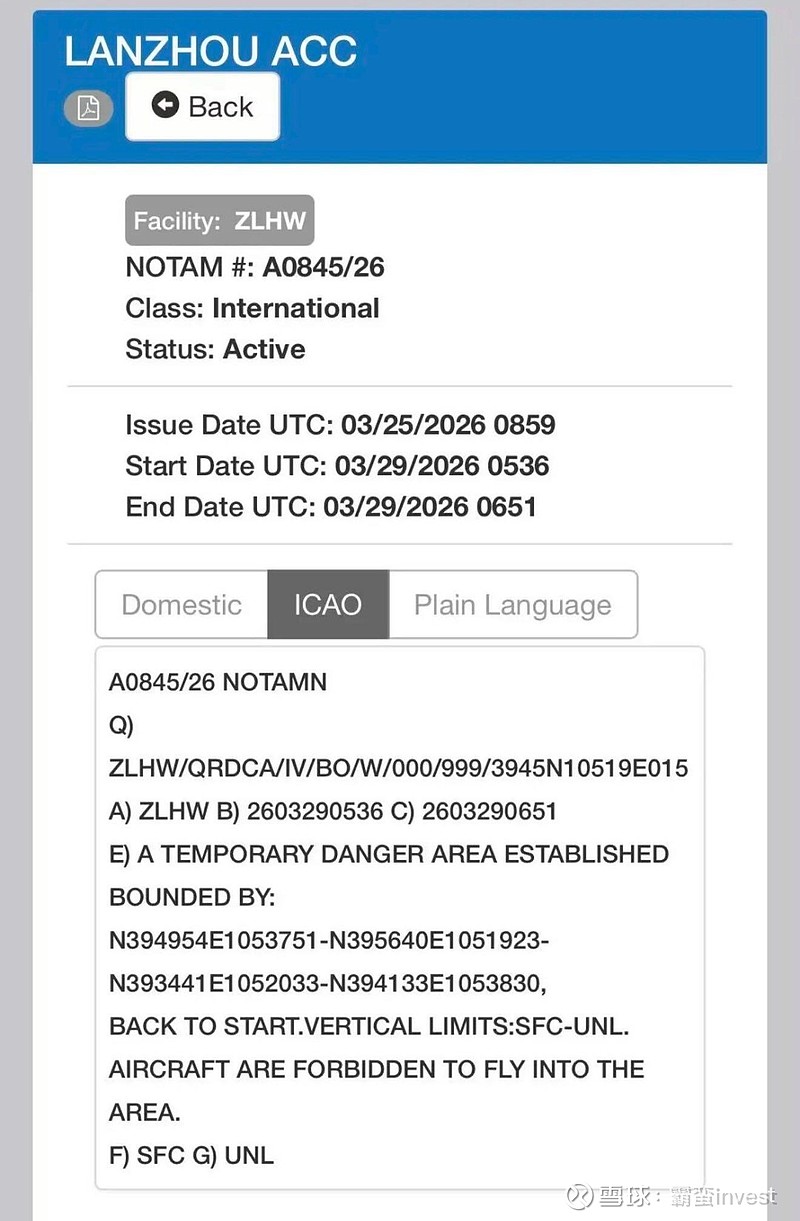Click the Start Date UTC value
Screen dimensions: 800x1221
pyautogui.click(x=441, y=466)
